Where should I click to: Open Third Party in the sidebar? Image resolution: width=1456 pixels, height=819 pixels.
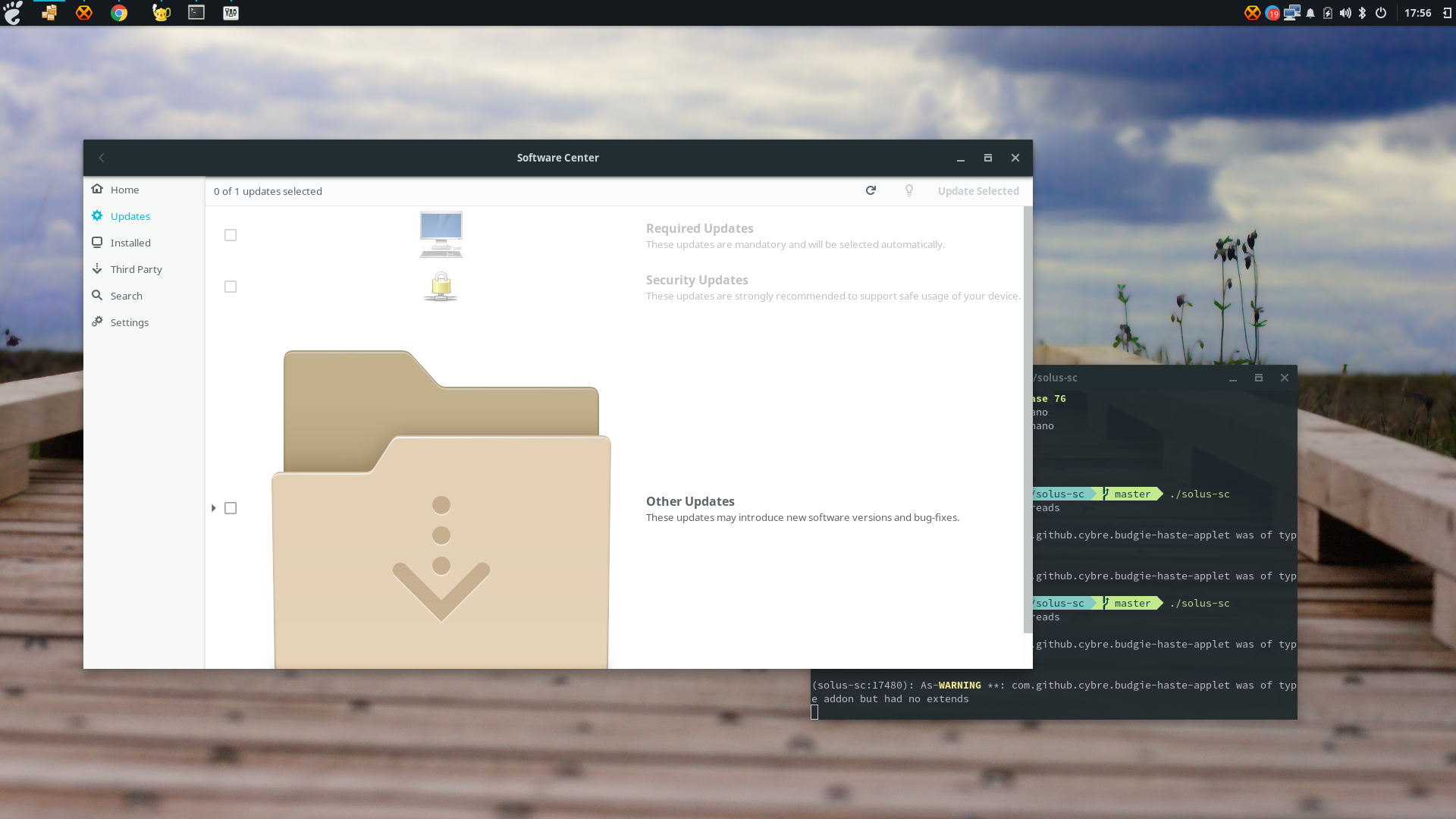click(x=143, y=269)
